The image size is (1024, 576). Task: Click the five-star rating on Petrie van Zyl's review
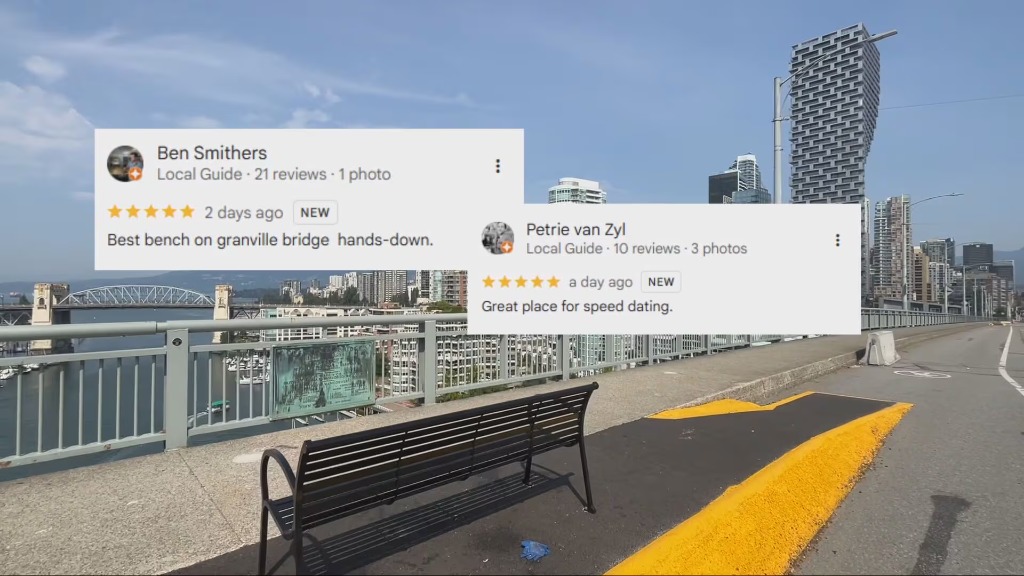(x=520, y=281)
